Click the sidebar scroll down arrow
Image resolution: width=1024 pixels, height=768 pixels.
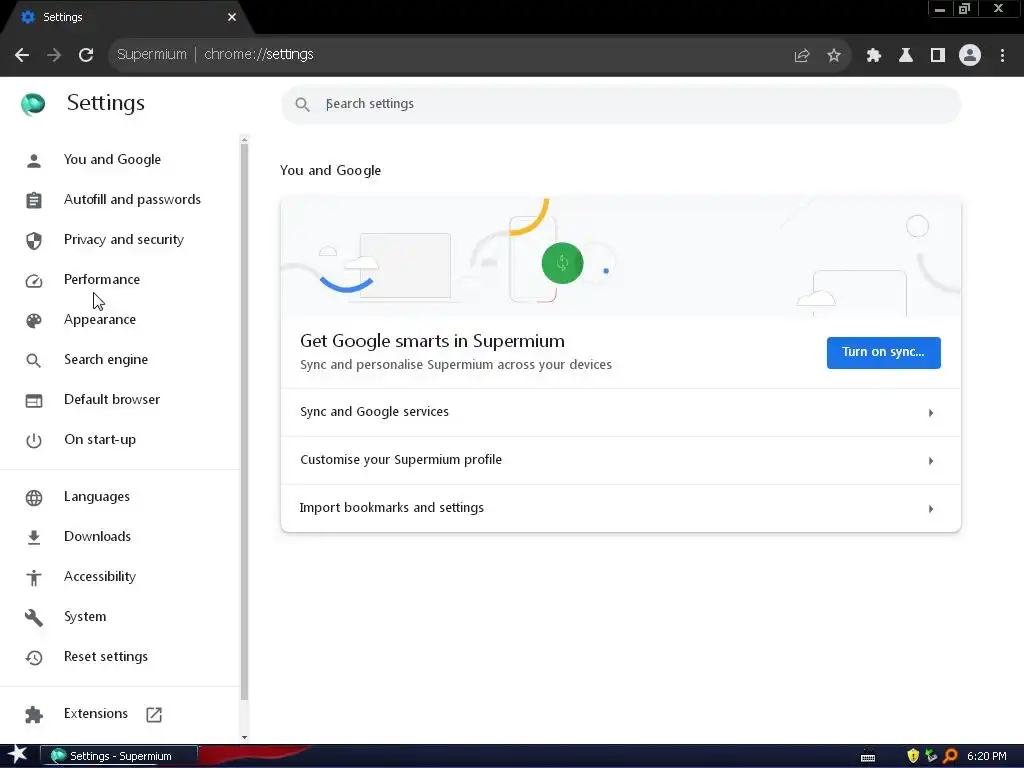tap(244, 737)
